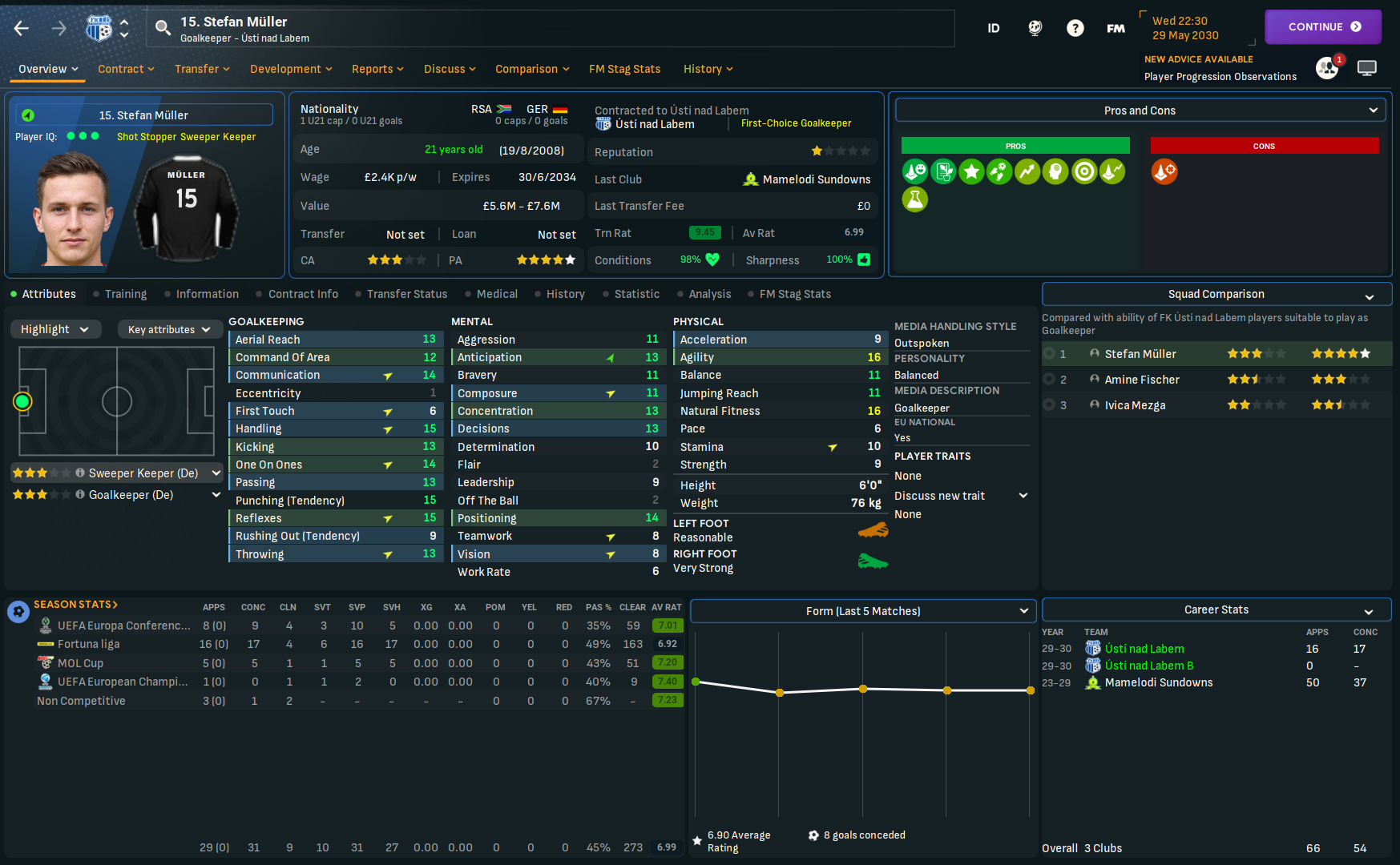Select the radio button for Ivica Mezga row
This screenshot has width=1400, height=865.
click(x=1049, y=405)
